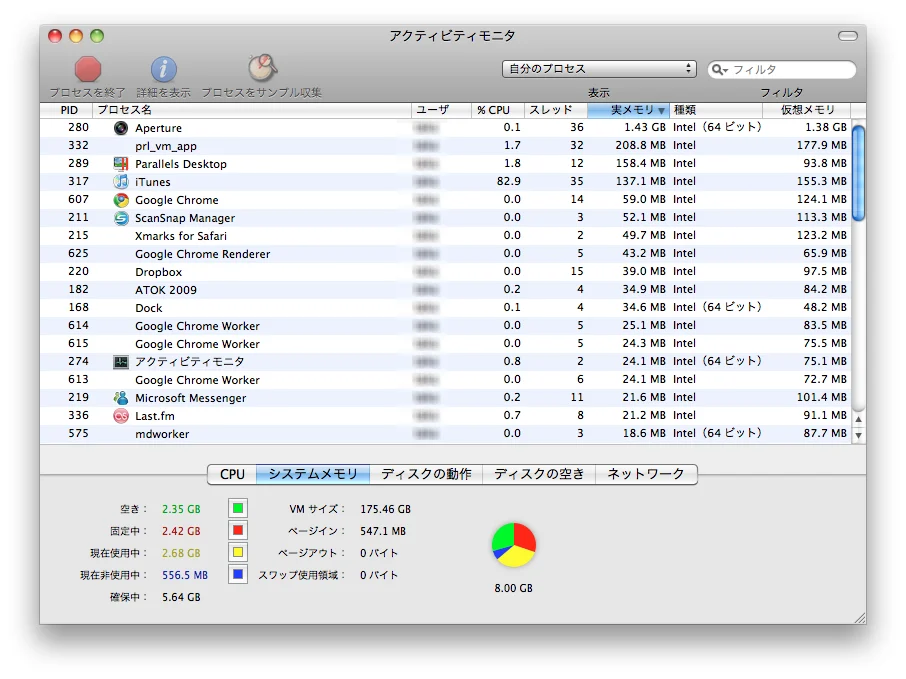Select the Microsoft Messenger icon
Viewport: 906px width, 679px height.
pos(121,398)
